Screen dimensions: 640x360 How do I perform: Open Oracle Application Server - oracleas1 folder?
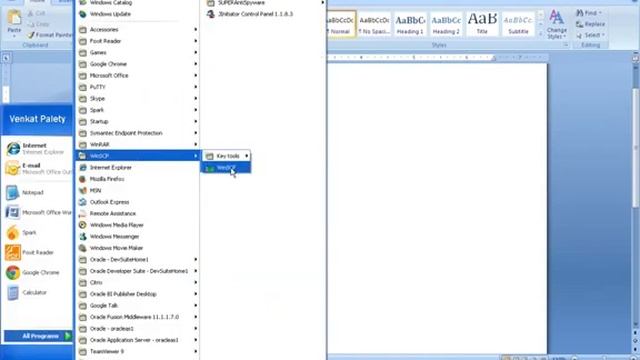(138, 340)
